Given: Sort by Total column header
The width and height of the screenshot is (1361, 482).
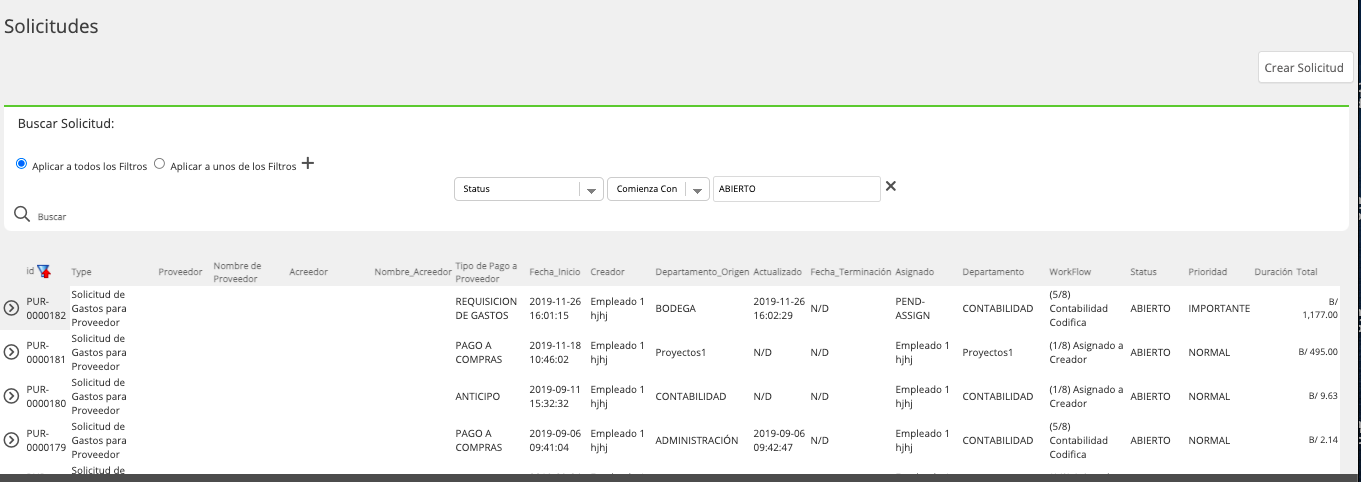Looking at the screenshot, I should 1307,272.
